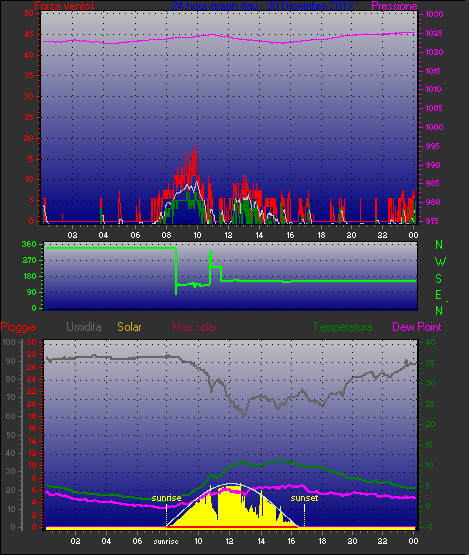Viewport: 469px width, 555px height.
Task: Click the yellow solar radiation area
Action: click(x=230, y=510)
